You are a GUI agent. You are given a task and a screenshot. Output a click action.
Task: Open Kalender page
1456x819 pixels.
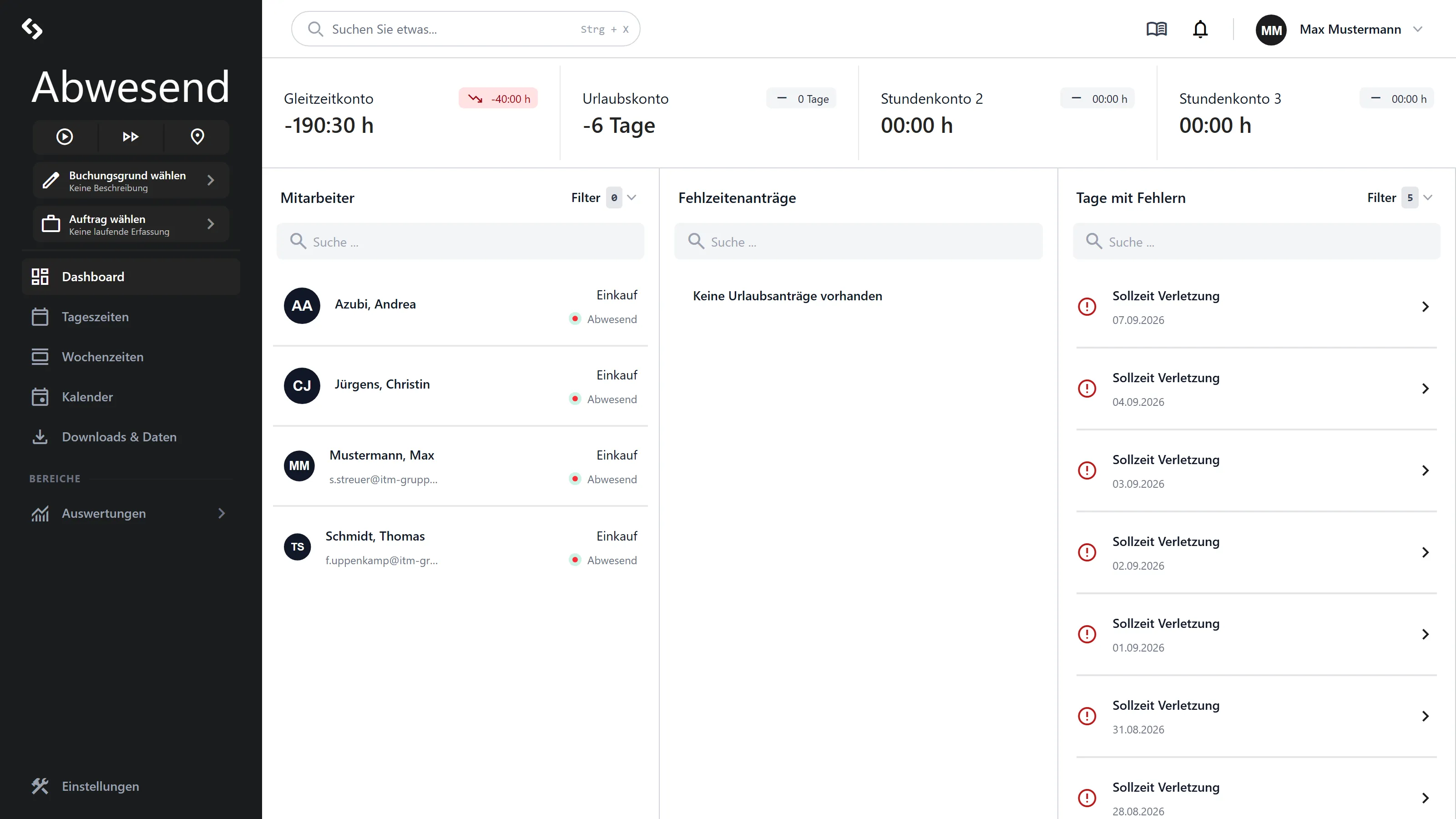[x=131, y=397]
